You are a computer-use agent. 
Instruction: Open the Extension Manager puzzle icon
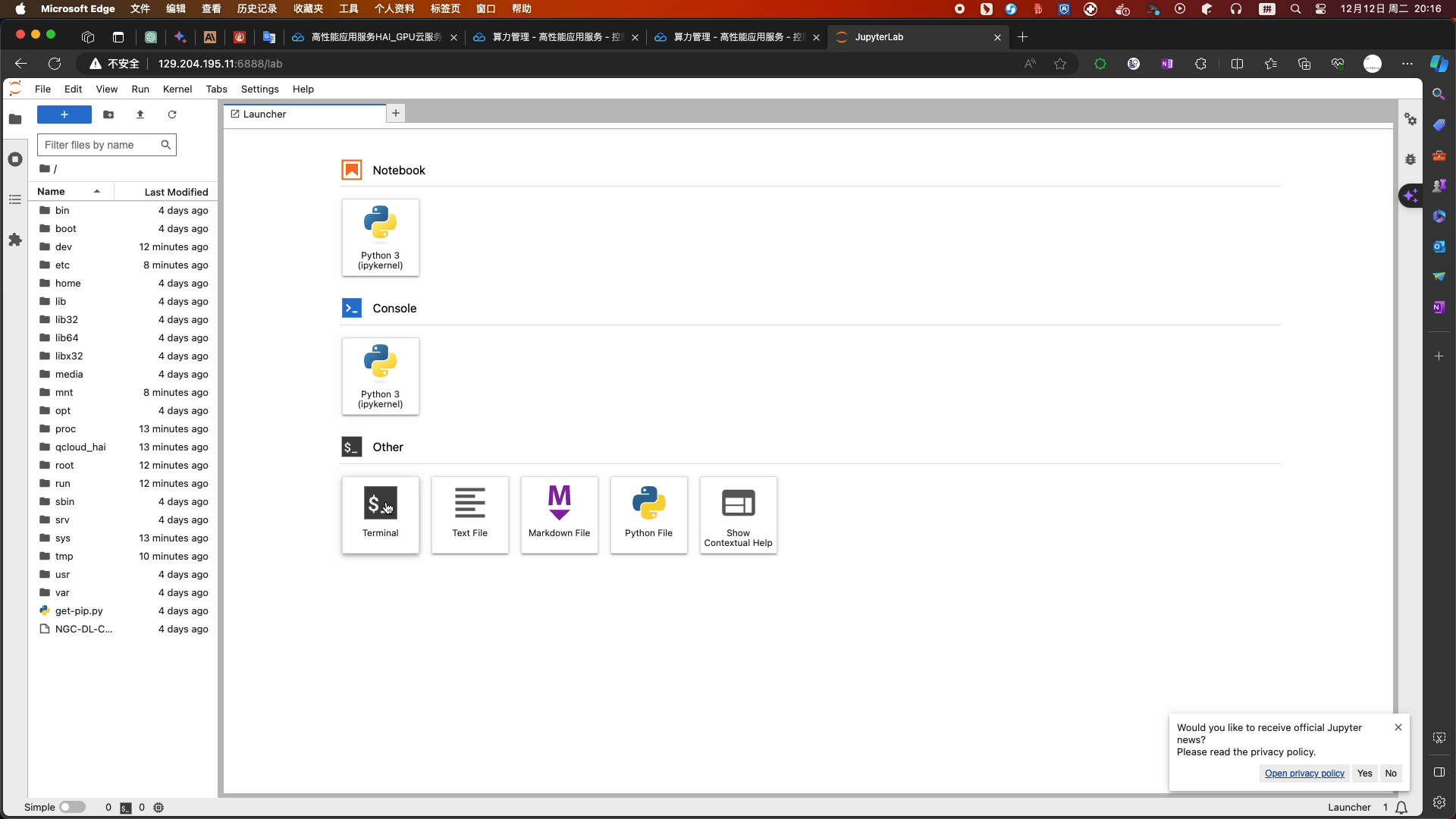pos(15,240)
